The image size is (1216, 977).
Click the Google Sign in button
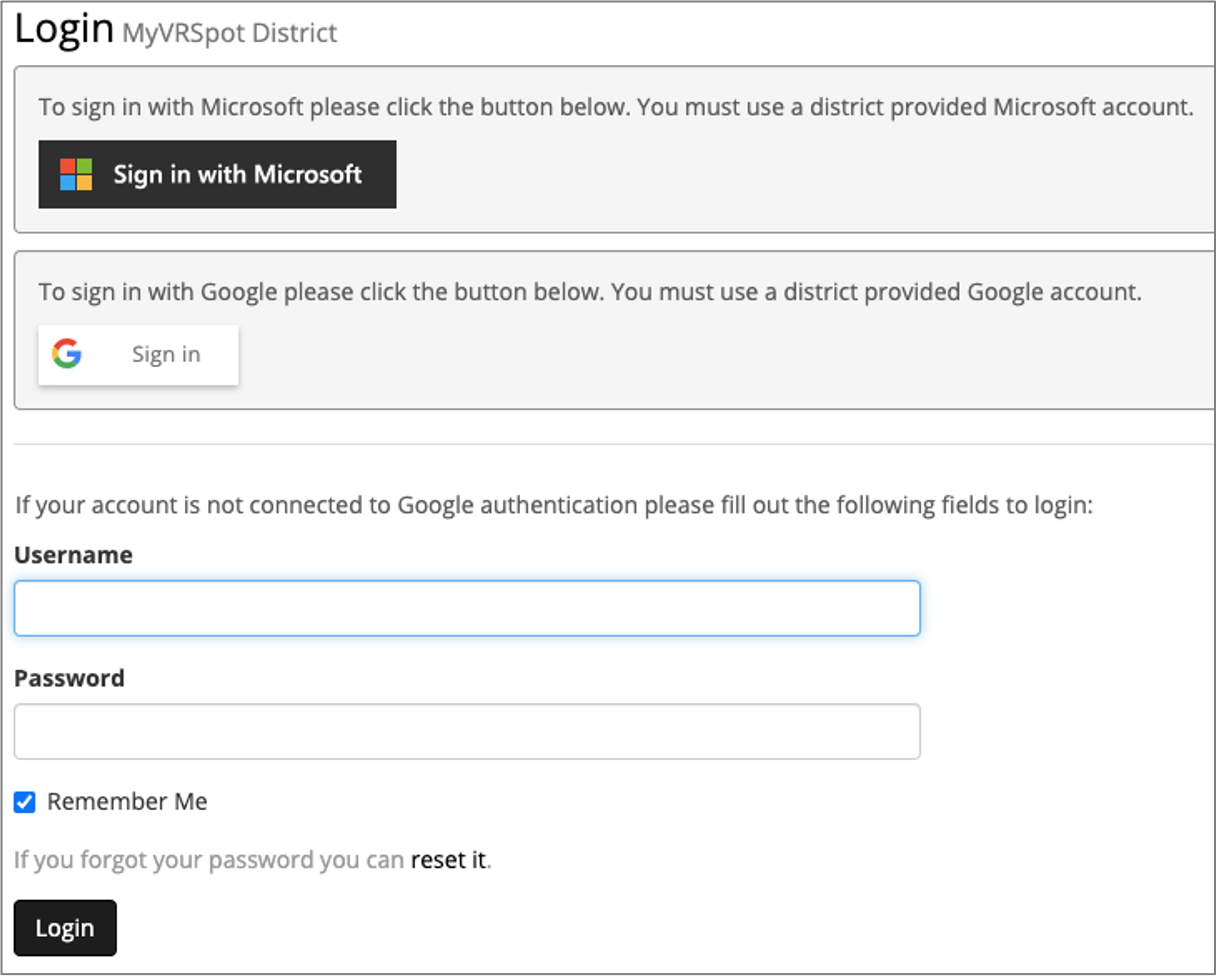138,354
